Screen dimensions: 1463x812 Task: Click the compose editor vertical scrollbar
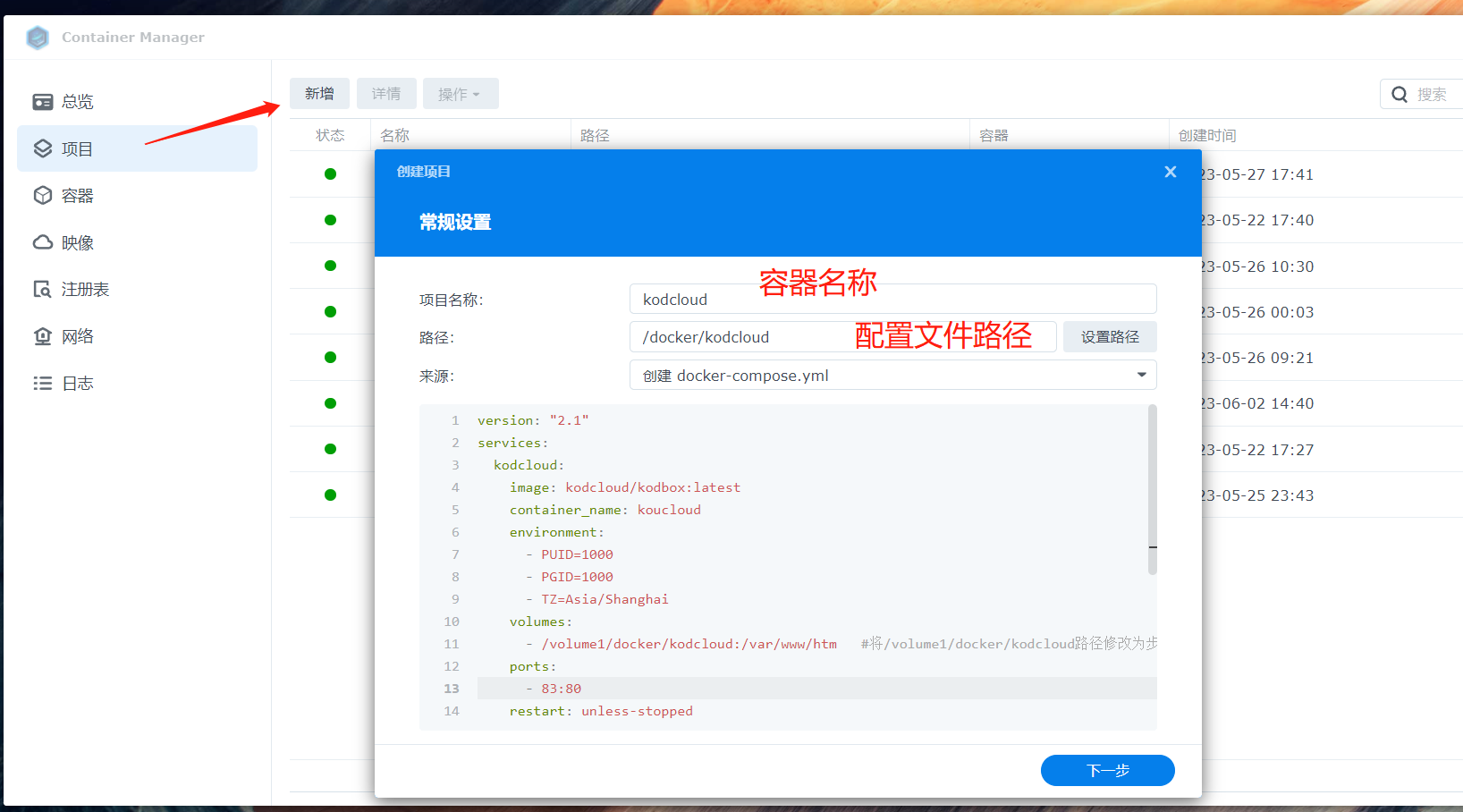[x=1153, y=489]
